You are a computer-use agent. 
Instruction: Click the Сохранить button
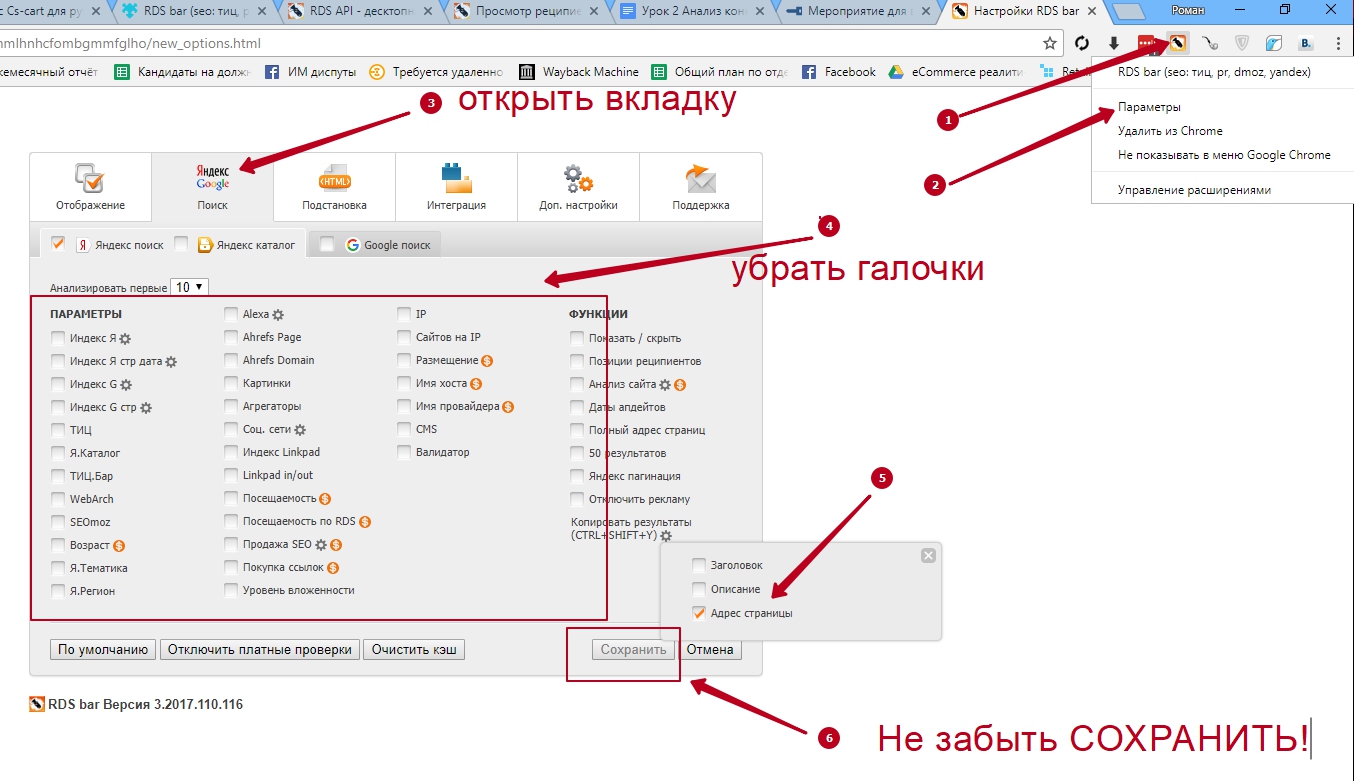(633, 650)
